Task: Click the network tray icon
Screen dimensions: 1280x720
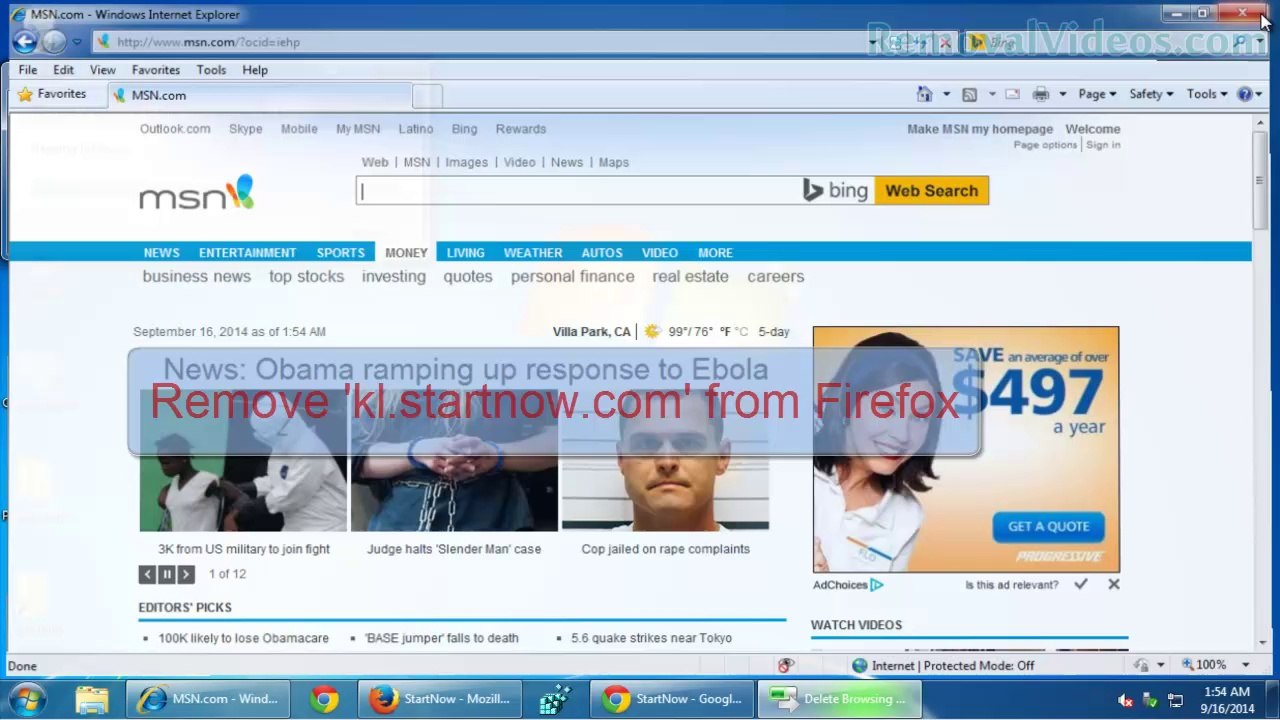Action: coord(1175,700)
